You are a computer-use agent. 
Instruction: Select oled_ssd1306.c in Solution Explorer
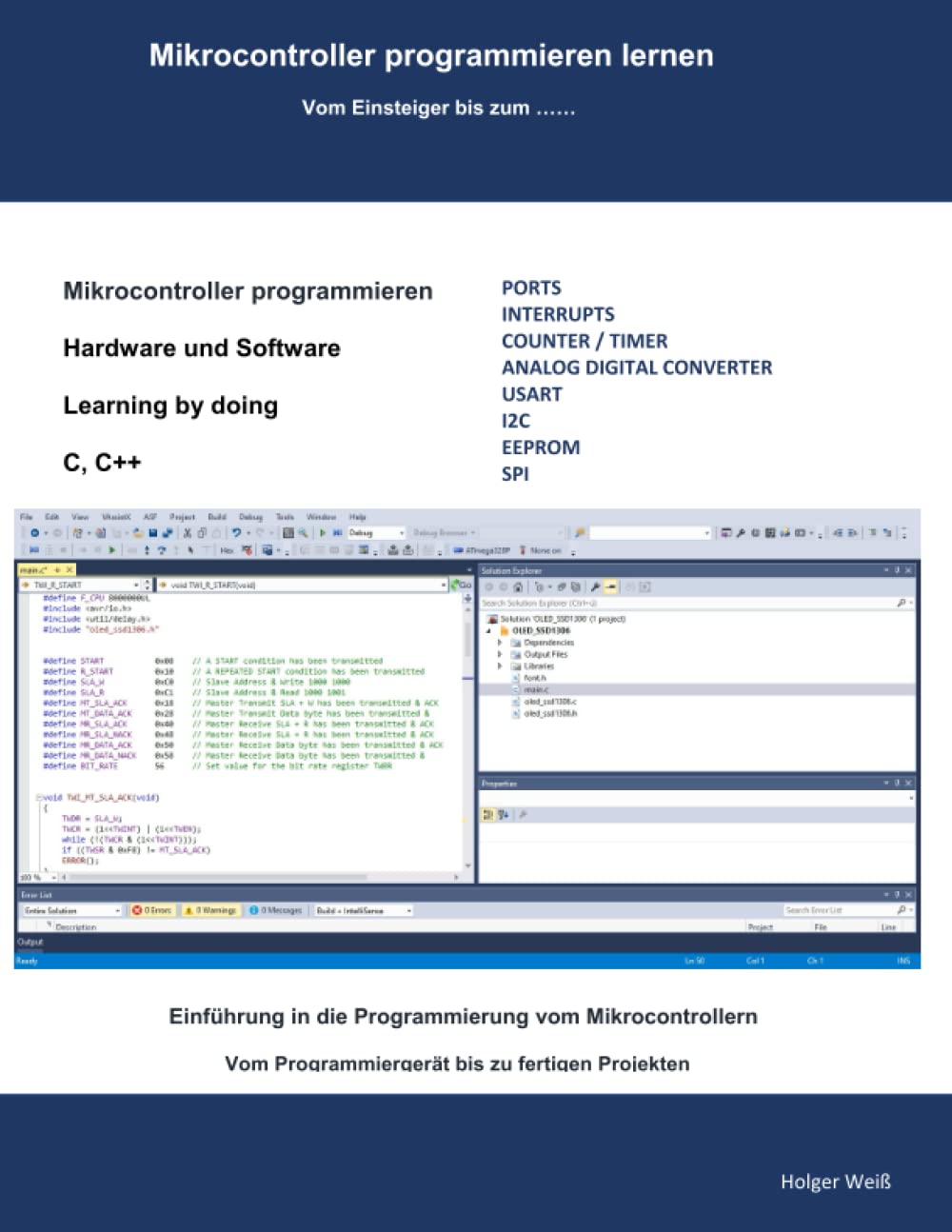click(545, 702)
